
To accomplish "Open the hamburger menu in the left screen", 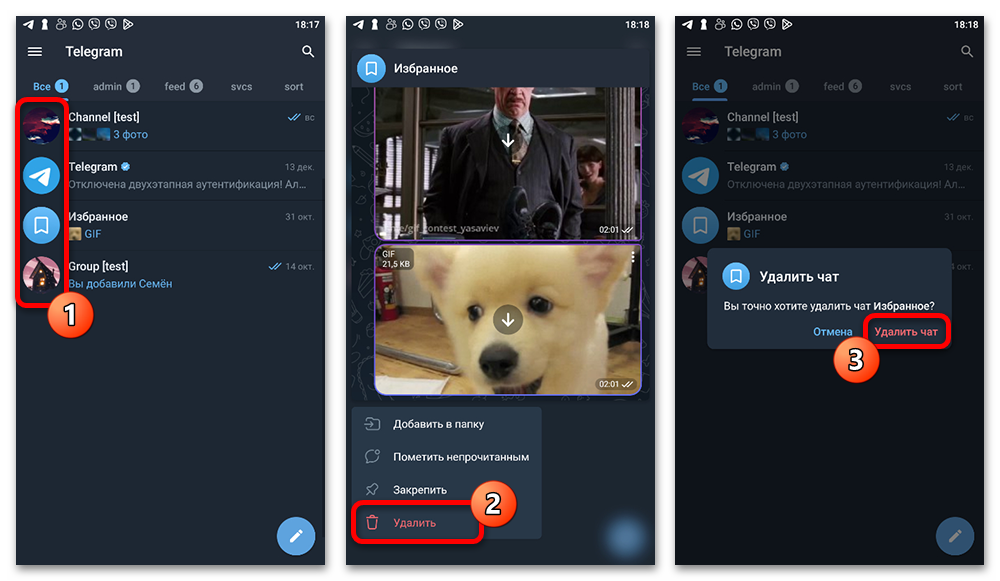I will [x=35, y=52].
